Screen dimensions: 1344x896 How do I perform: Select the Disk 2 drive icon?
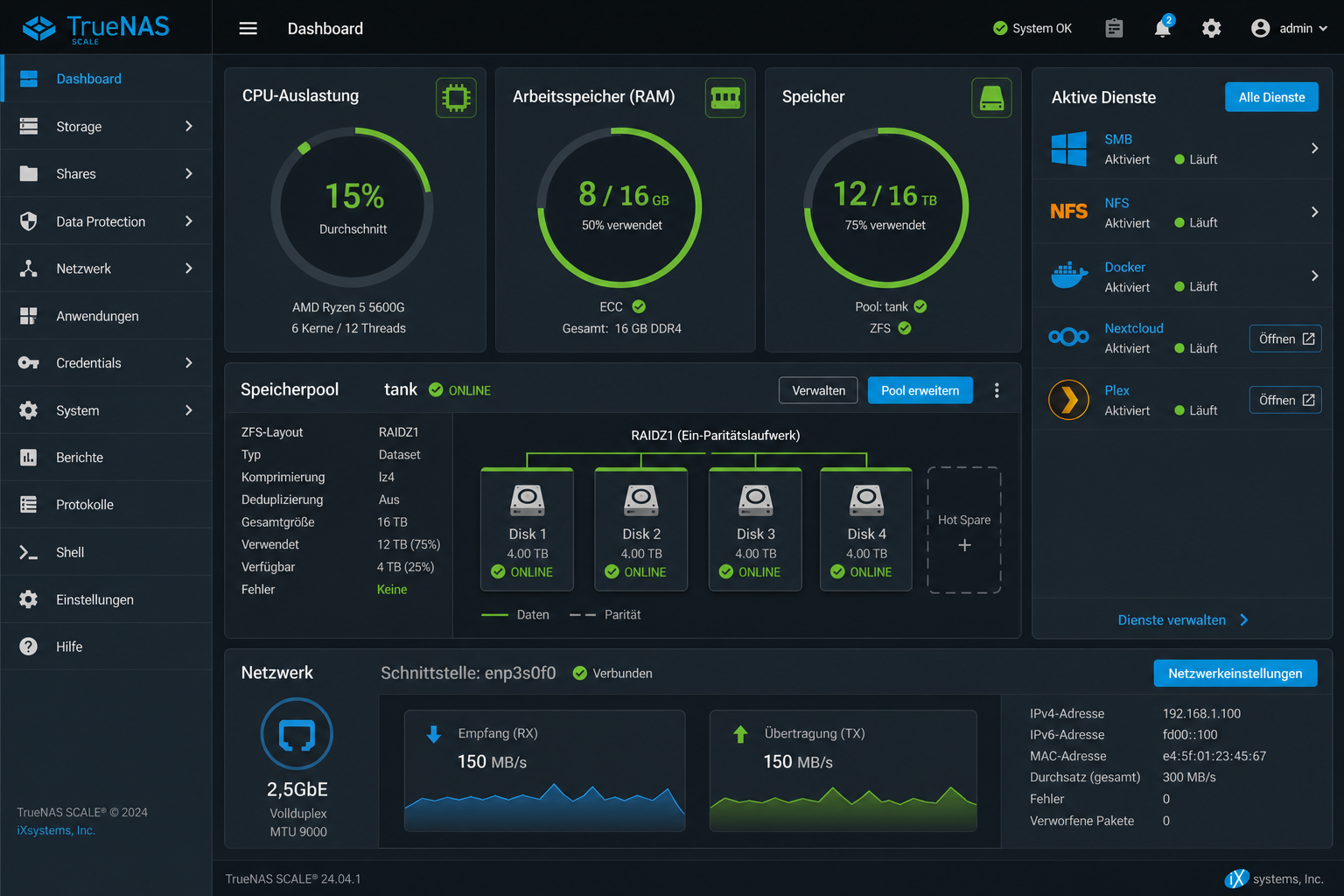pyautogui.click(x=641, y=500)
